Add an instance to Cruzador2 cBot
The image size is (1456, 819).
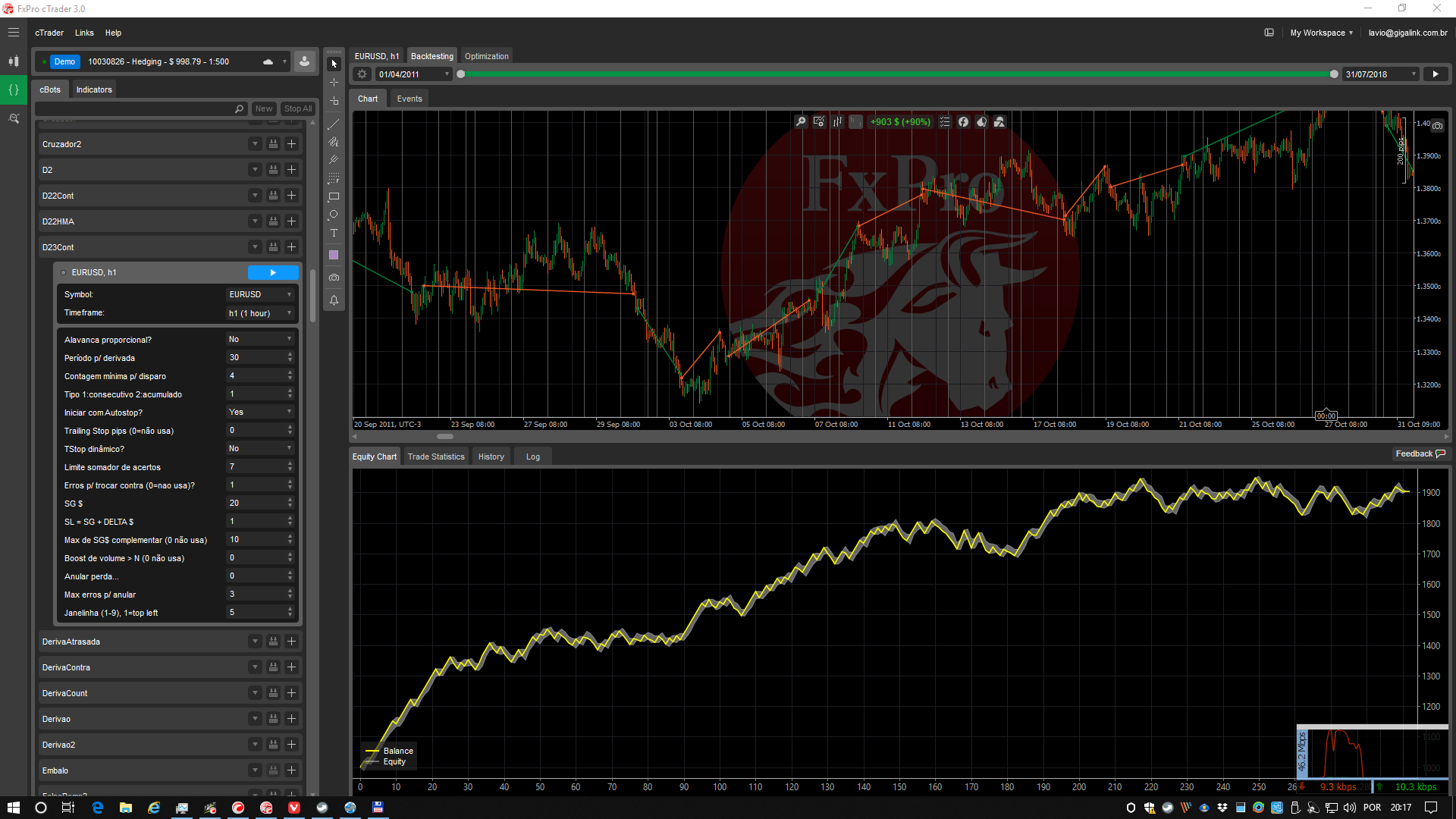(291, 144)
